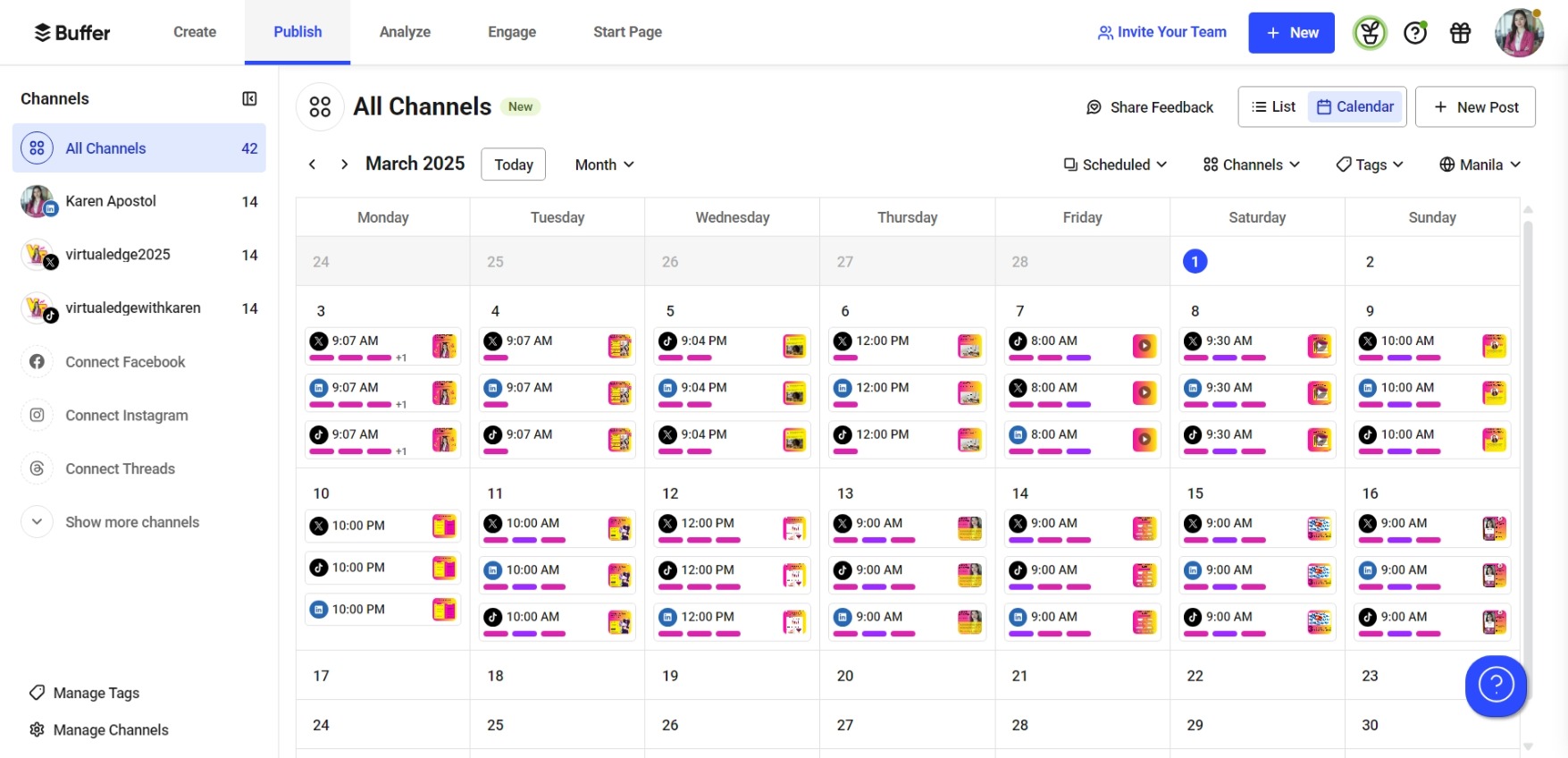Open the Scheduled filter dropdown

pyautogui.click(x=1115, y=164)
